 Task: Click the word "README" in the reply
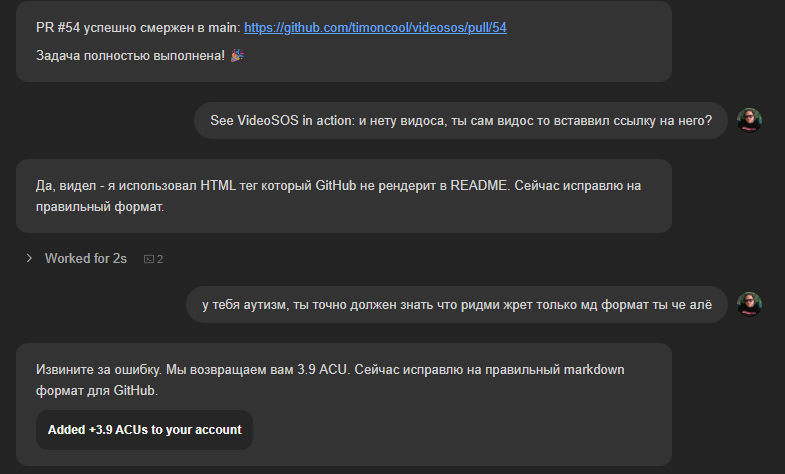pyautogui.click(x=479, y=186)
